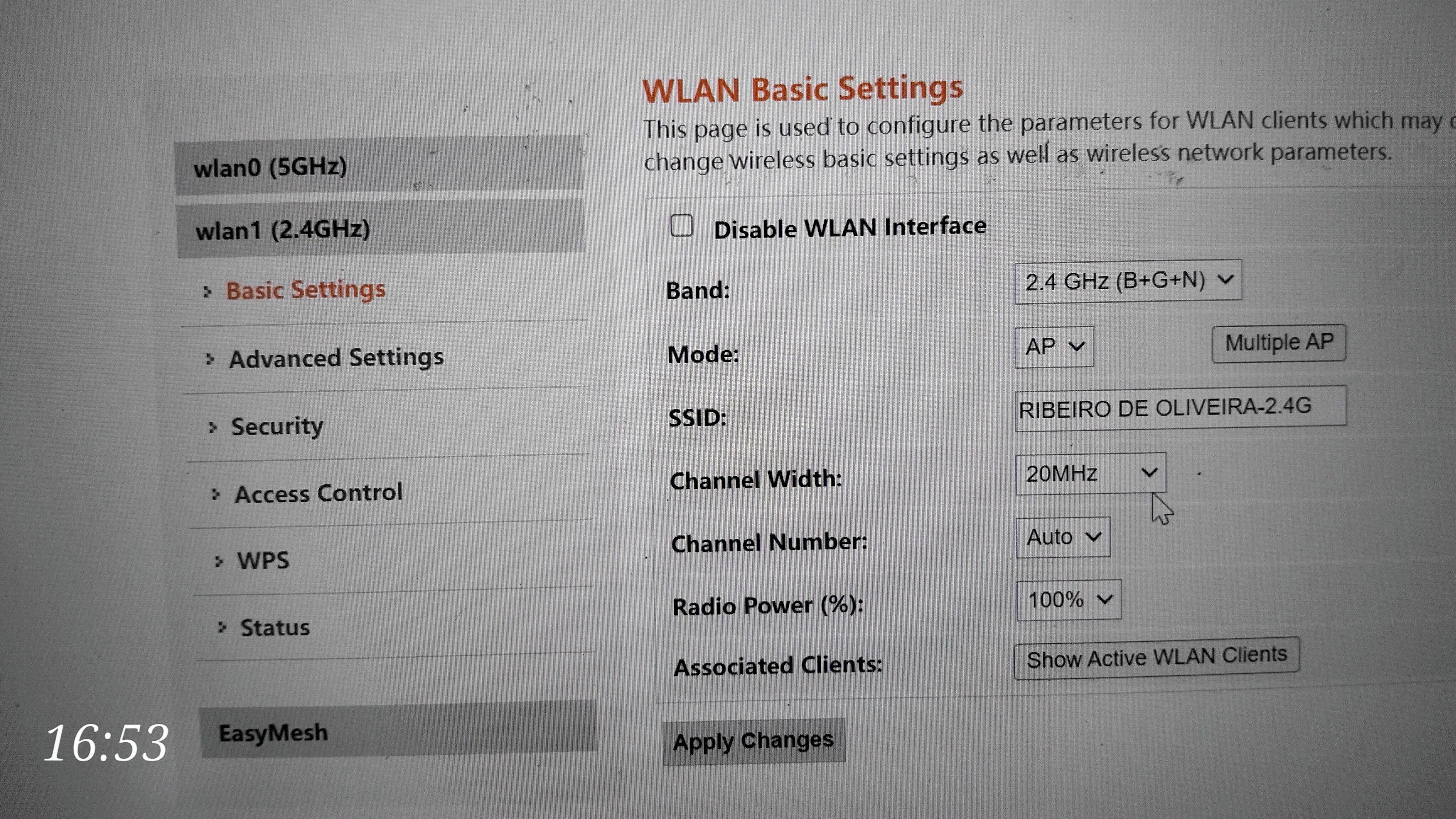The height and width of the screenshot is (819, 1456).
Task: Click the arrow bullet beside Advanced Settings
Action: (210, 359)
